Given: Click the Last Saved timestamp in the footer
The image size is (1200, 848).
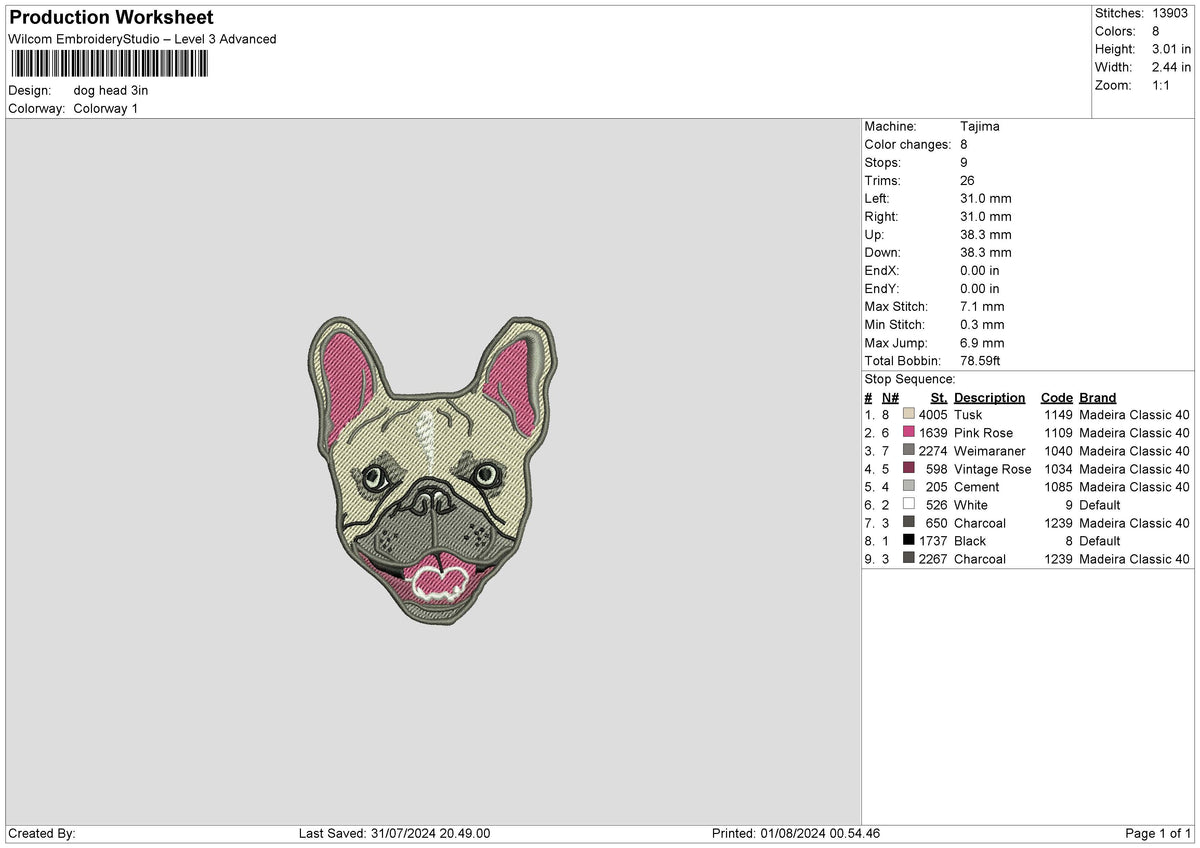Looking at the screenshot, I should coord(395,832).
